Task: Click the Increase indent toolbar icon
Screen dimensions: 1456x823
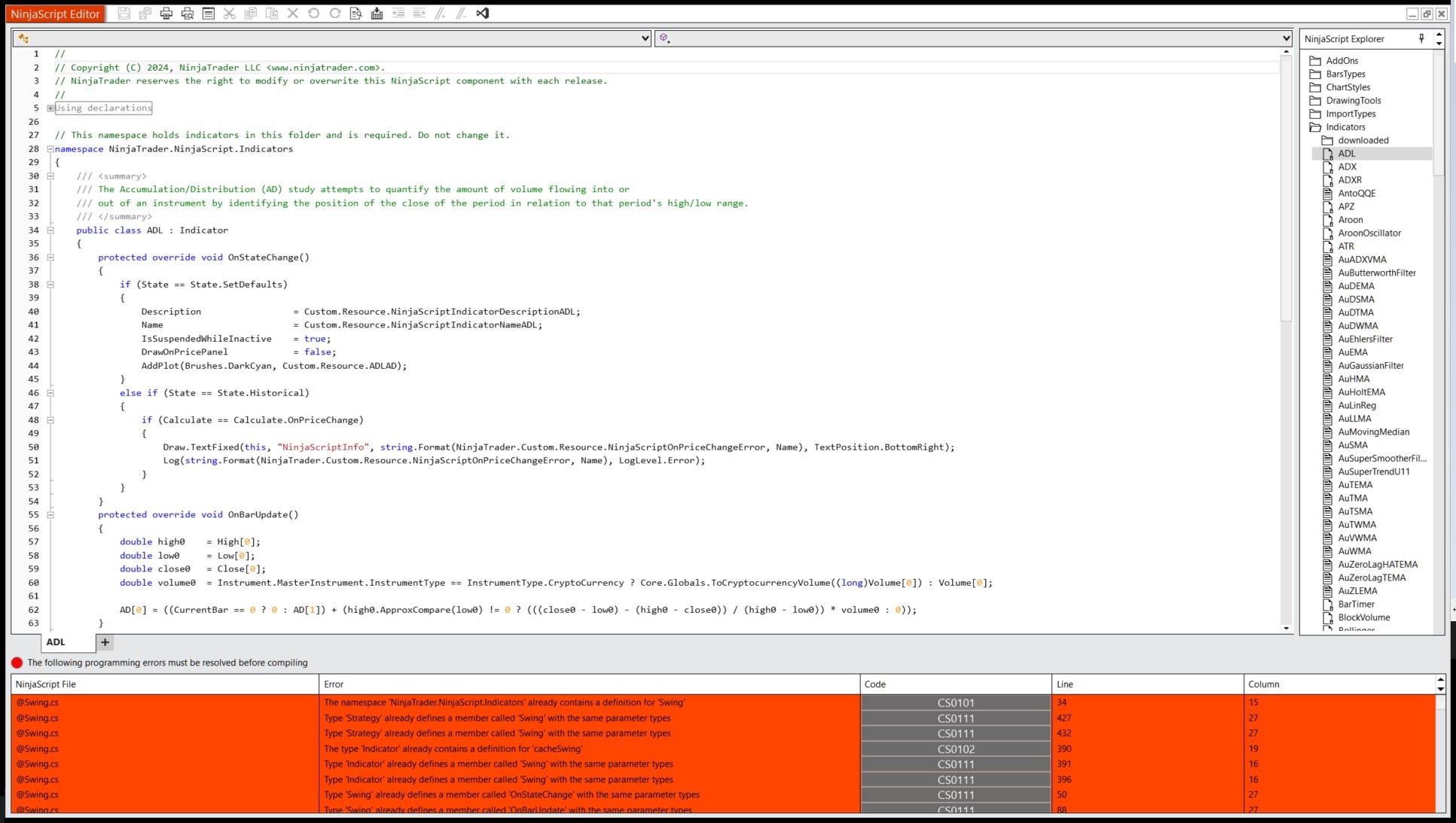Action: 420,14
